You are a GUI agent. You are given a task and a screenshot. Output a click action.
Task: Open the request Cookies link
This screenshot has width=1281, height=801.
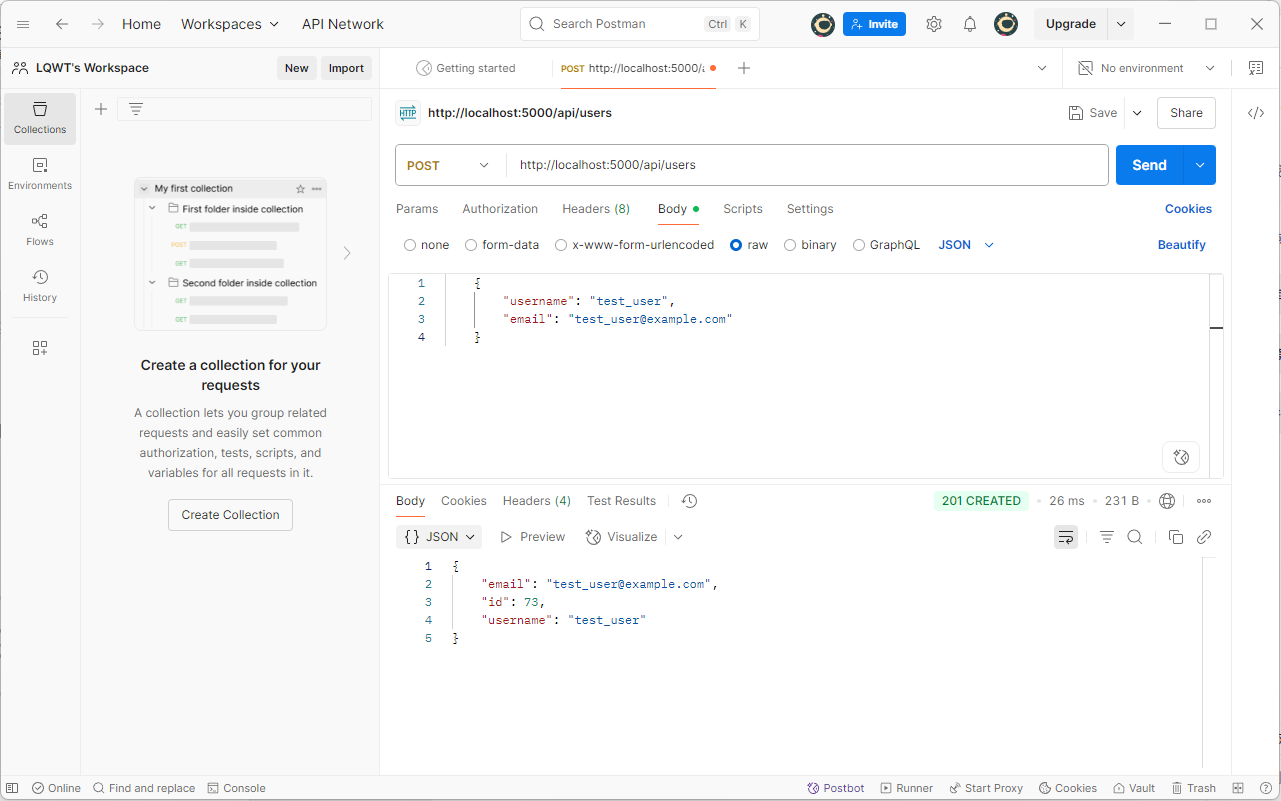coord(1188,209)
